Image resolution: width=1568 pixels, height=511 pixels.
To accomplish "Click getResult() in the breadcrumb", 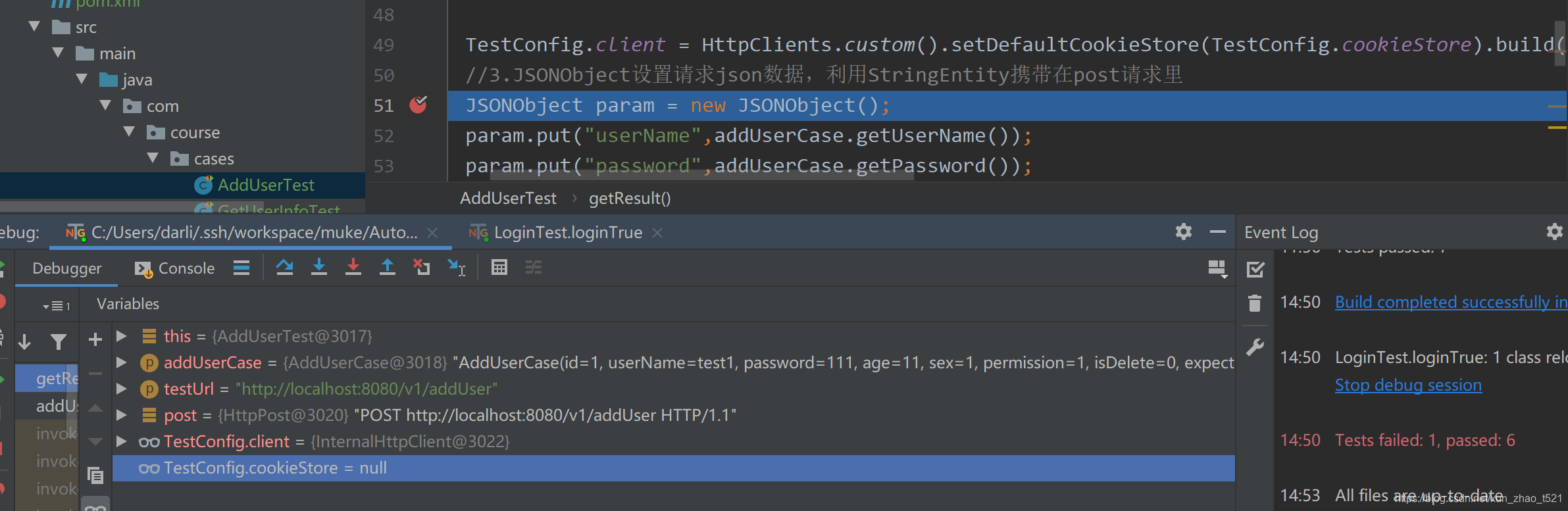I will tap(630, 198).
